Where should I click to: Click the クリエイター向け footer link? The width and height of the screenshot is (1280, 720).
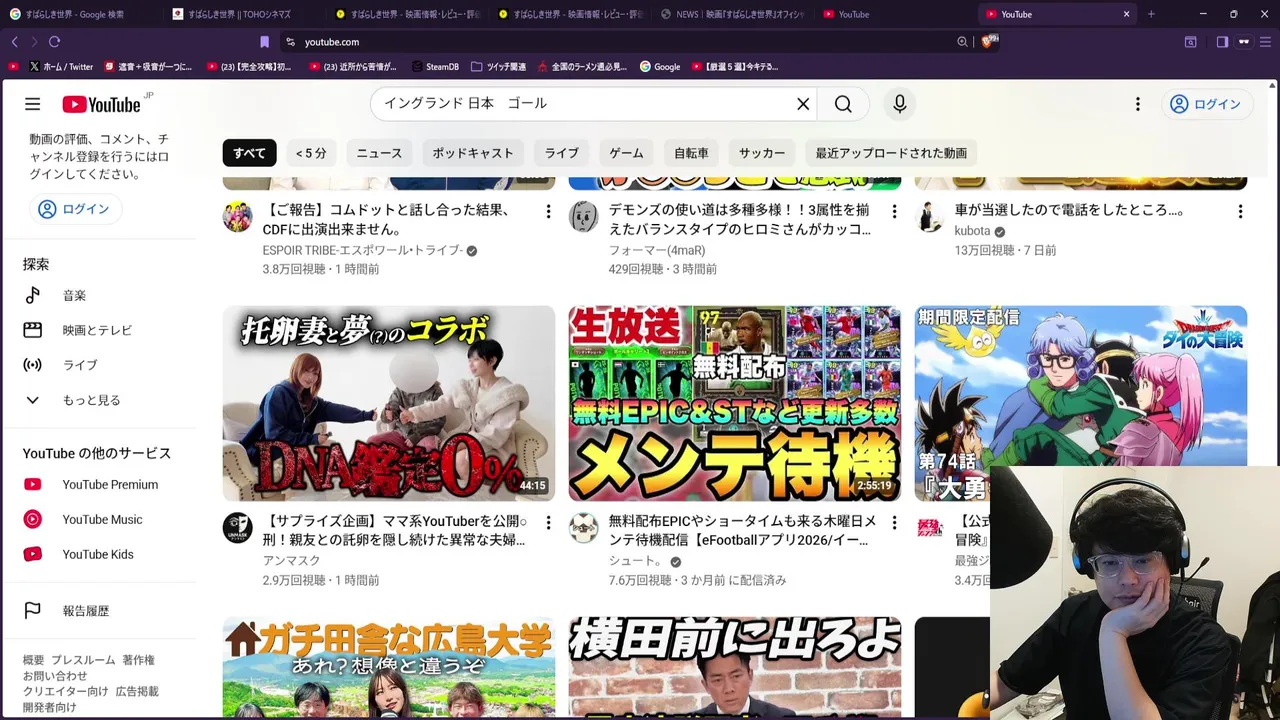tap(65, 691)
